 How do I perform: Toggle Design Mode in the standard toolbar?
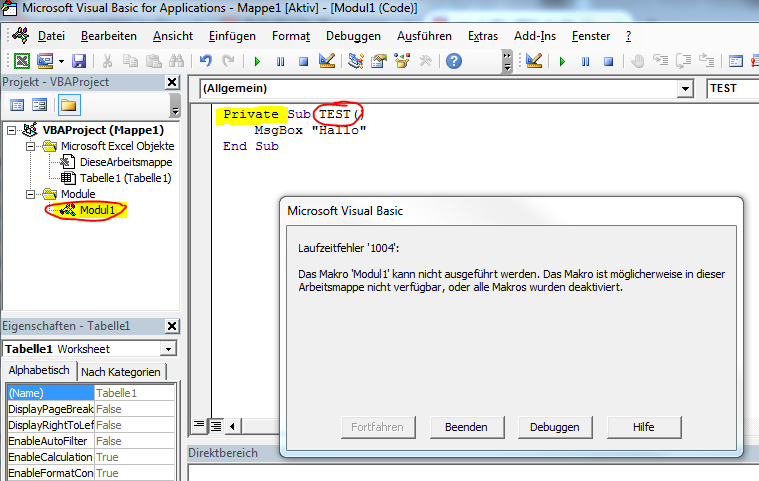pos(327,61)
